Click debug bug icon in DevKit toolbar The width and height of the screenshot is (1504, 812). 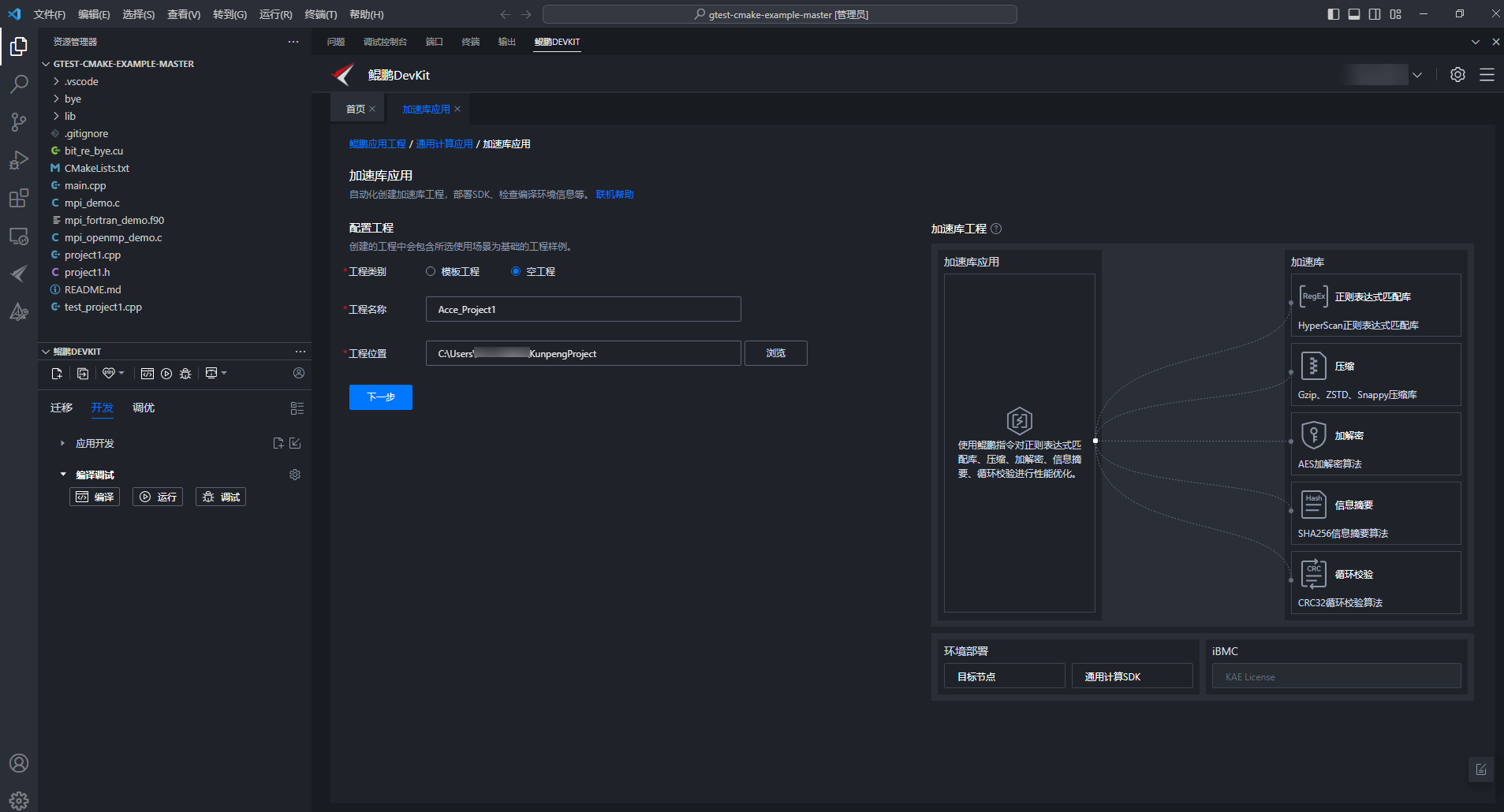[x=185, y=374]
